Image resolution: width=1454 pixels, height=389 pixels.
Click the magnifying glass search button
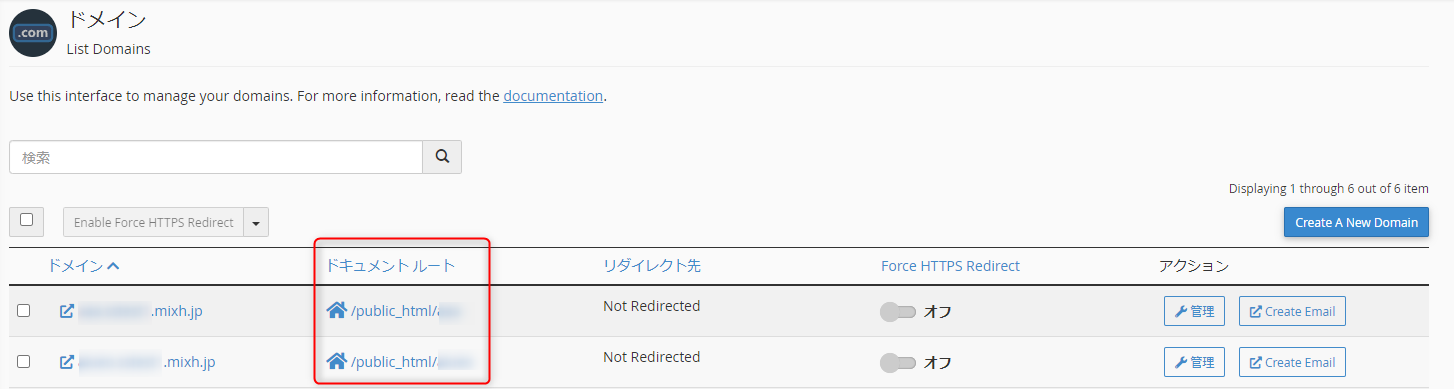[442, 157]
